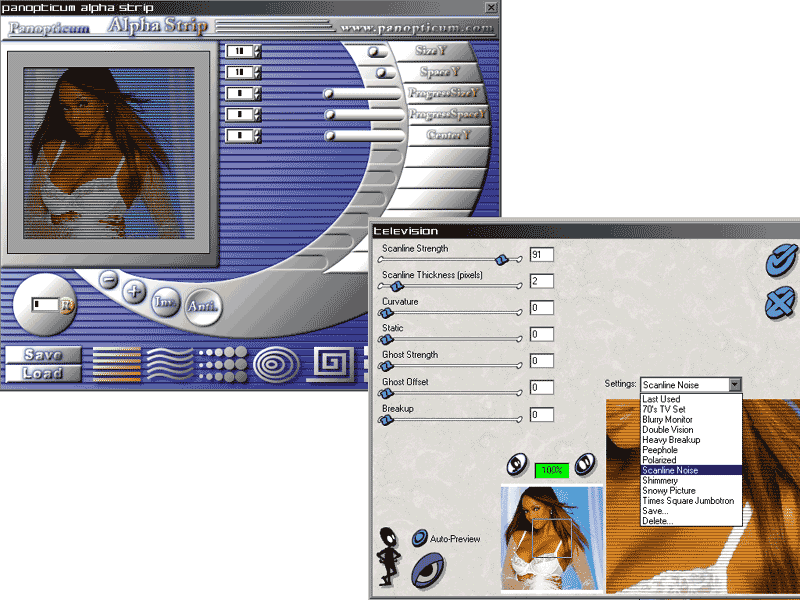Choose Last Used from the settings list

point(691,399)
